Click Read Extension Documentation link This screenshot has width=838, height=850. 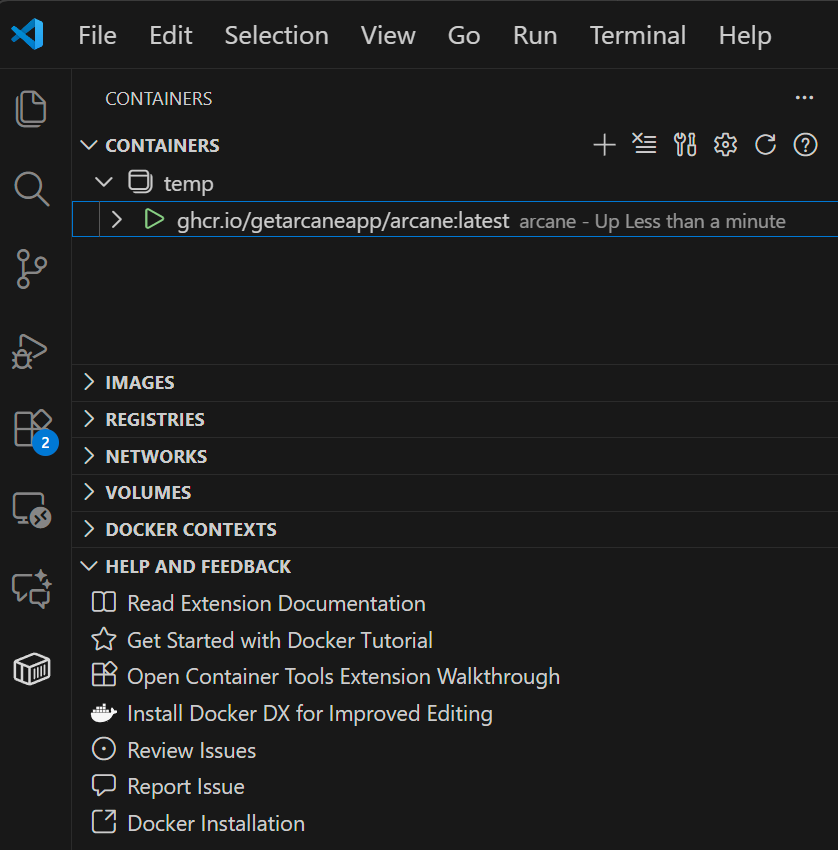[x=276, y=603]
